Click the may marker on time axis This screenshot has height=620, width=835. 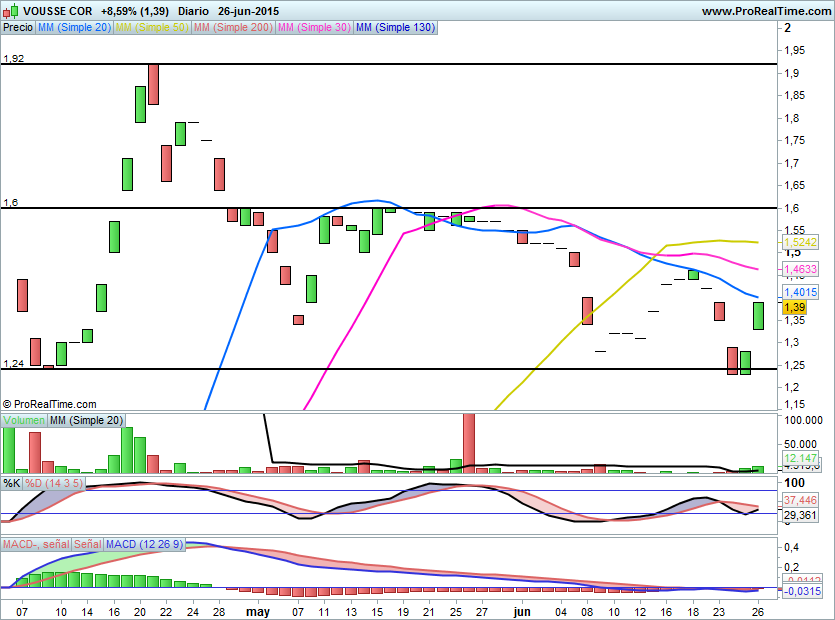[x=258, y=612]
